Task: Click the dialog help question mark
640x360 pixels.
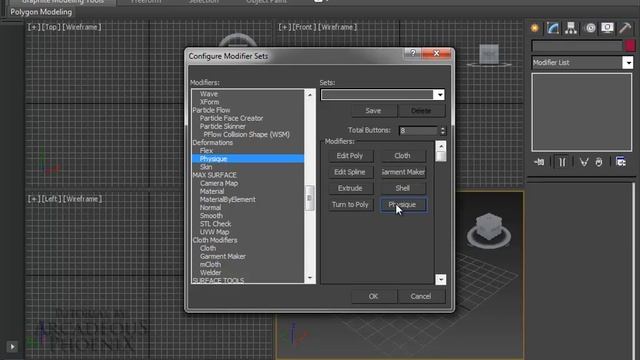Action: 413,53
